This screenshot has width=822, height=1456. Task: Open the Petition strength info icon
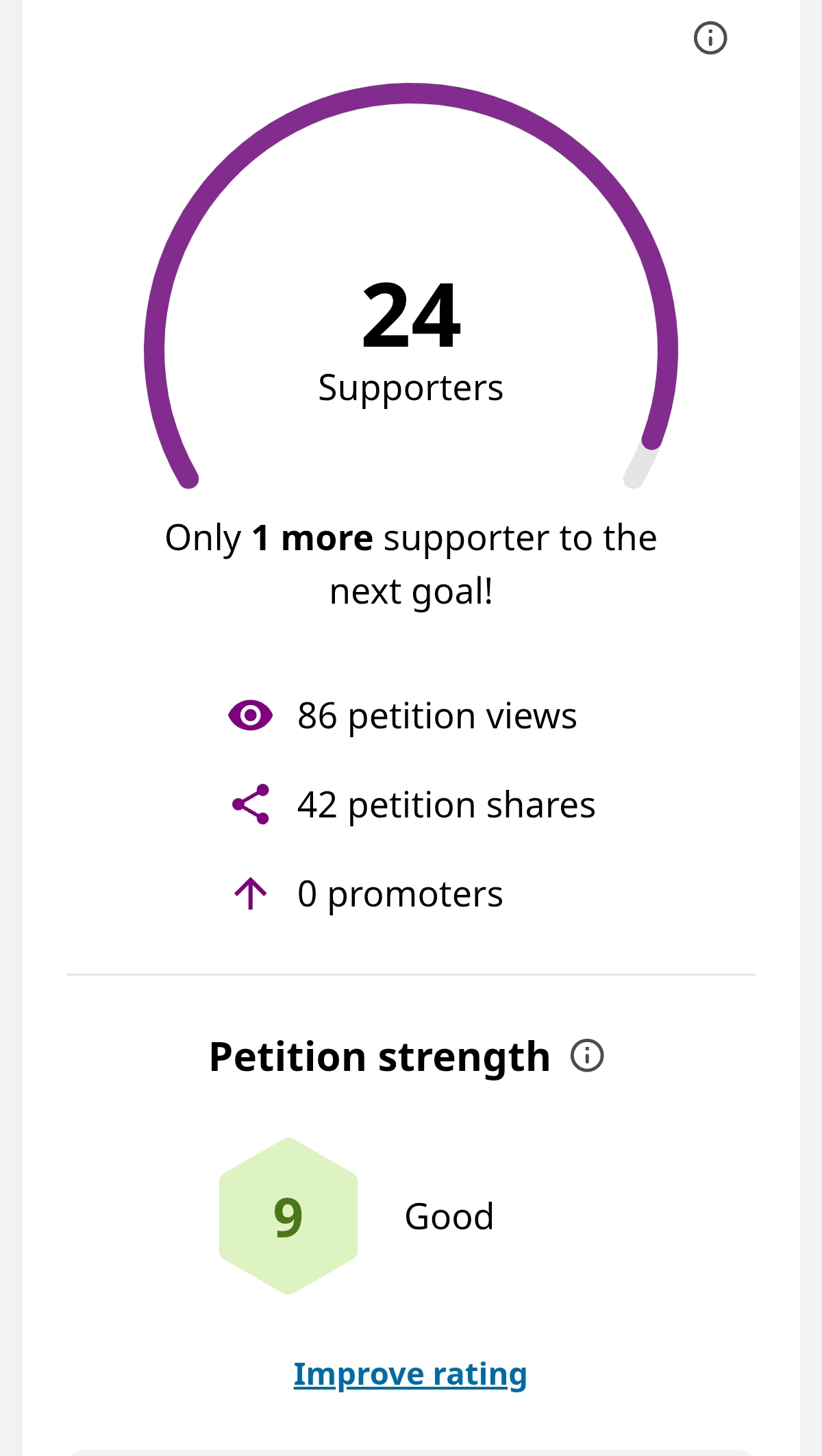click(x=587, y=1055)
